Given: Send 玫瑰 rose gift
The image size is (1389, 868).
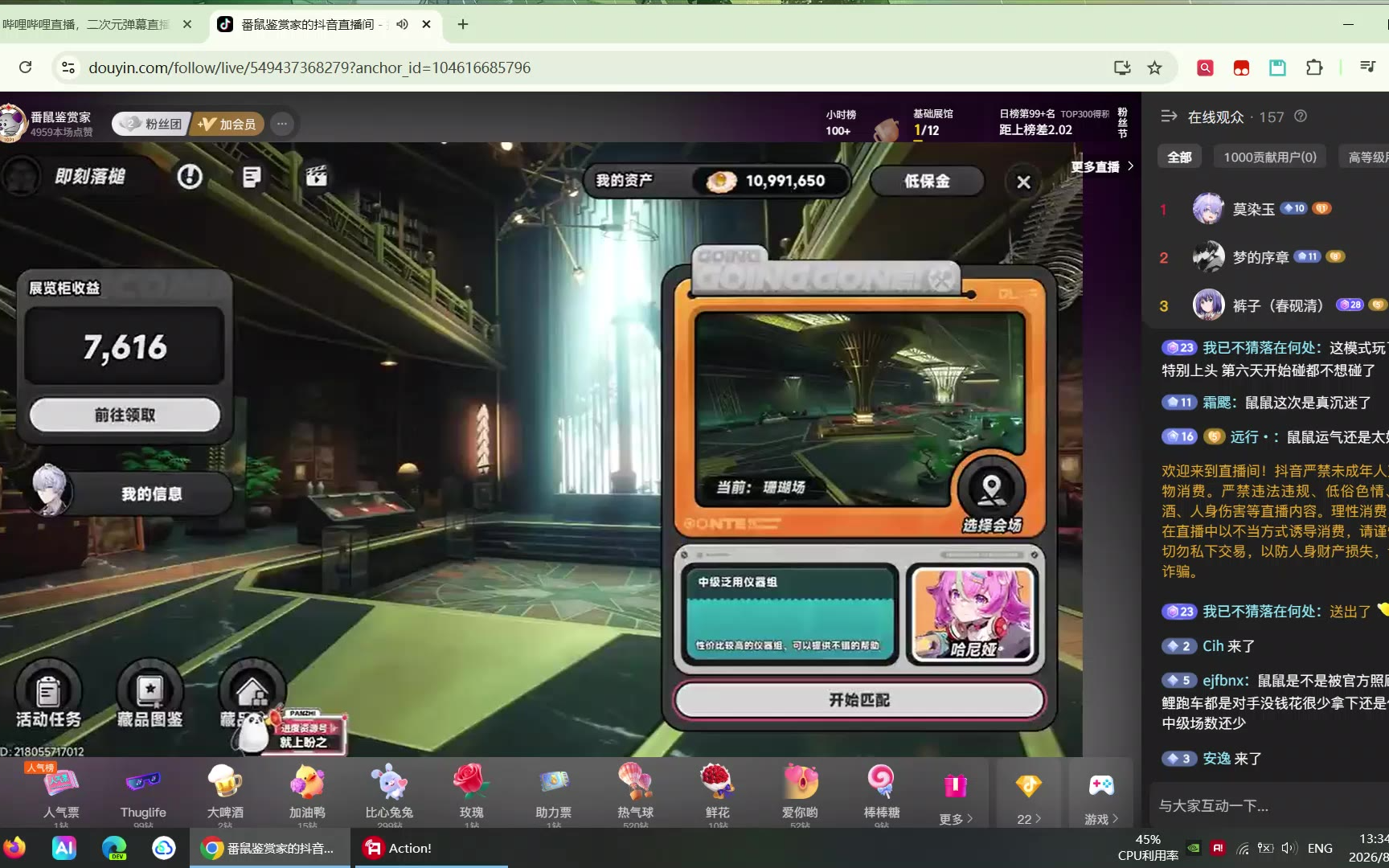Looking at the screenshot, I should (472, 792).
